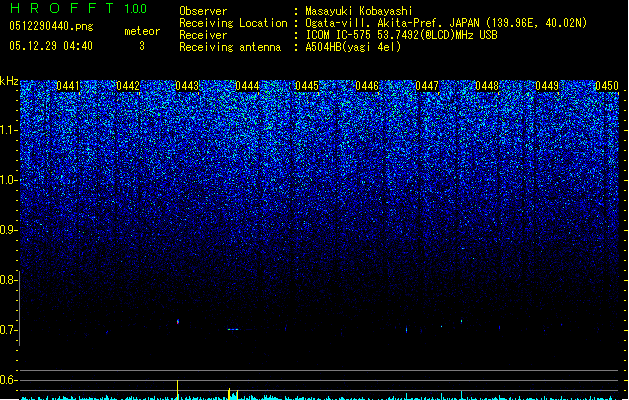Screen dimensions: 629x400
Task: Click the receiver ICOM IC-575 text
Action: 401,35
